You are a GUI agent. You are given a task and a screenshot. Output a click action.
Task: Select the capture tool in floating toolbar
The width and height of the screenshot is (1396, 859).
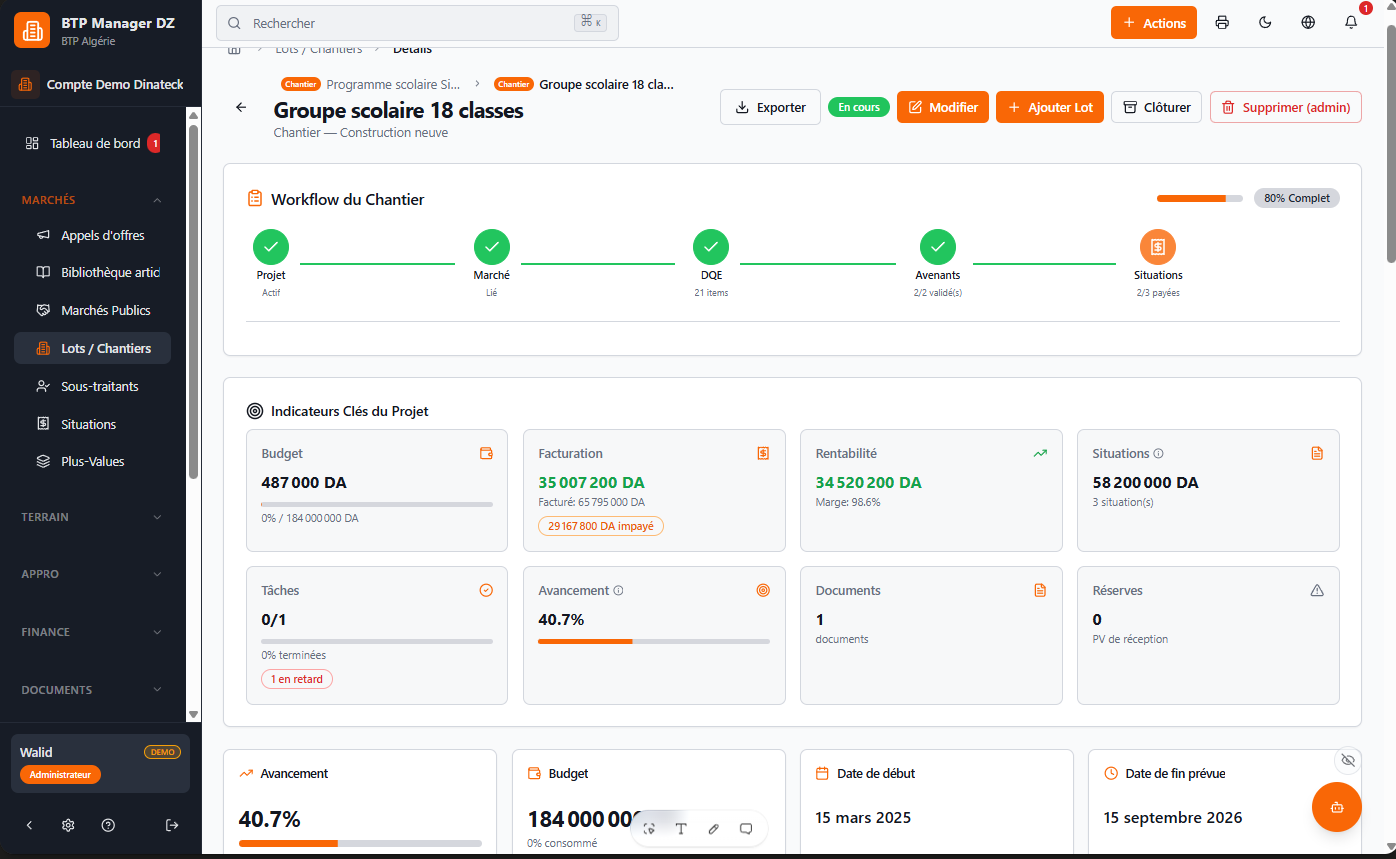[649, 828]
